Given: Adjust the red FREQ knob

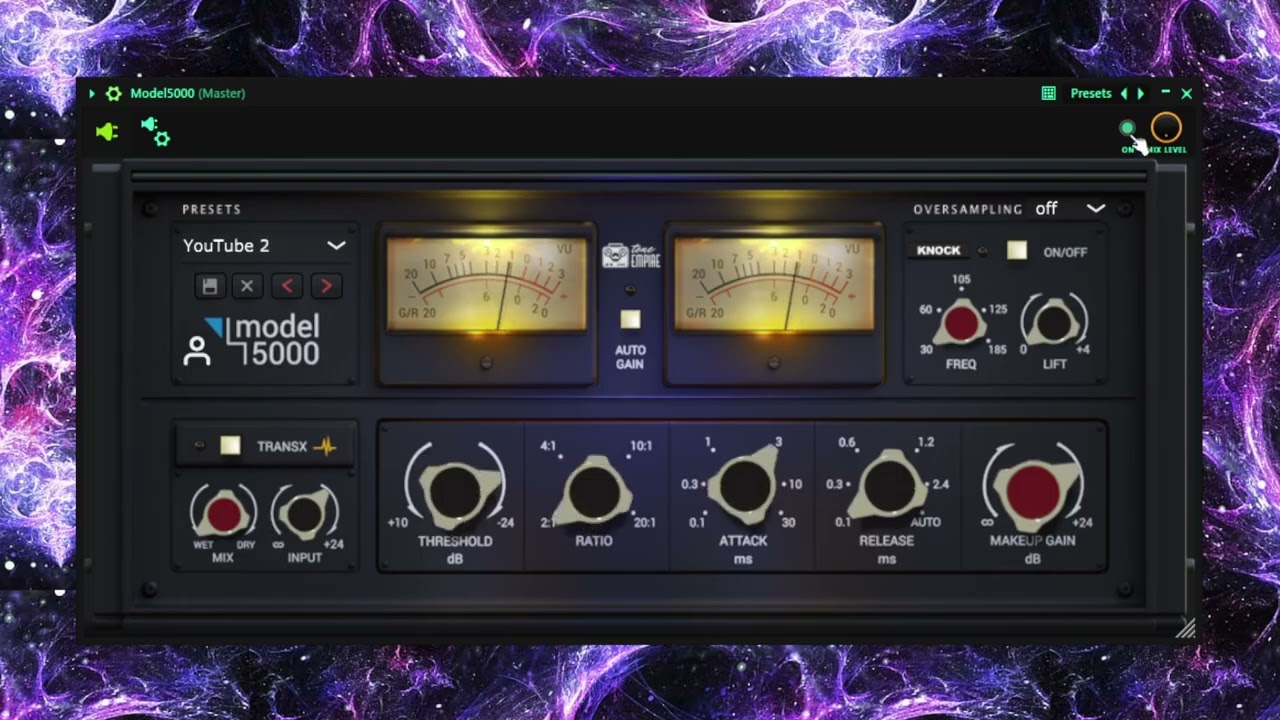Looking at the screenshot, I should 961,323.
